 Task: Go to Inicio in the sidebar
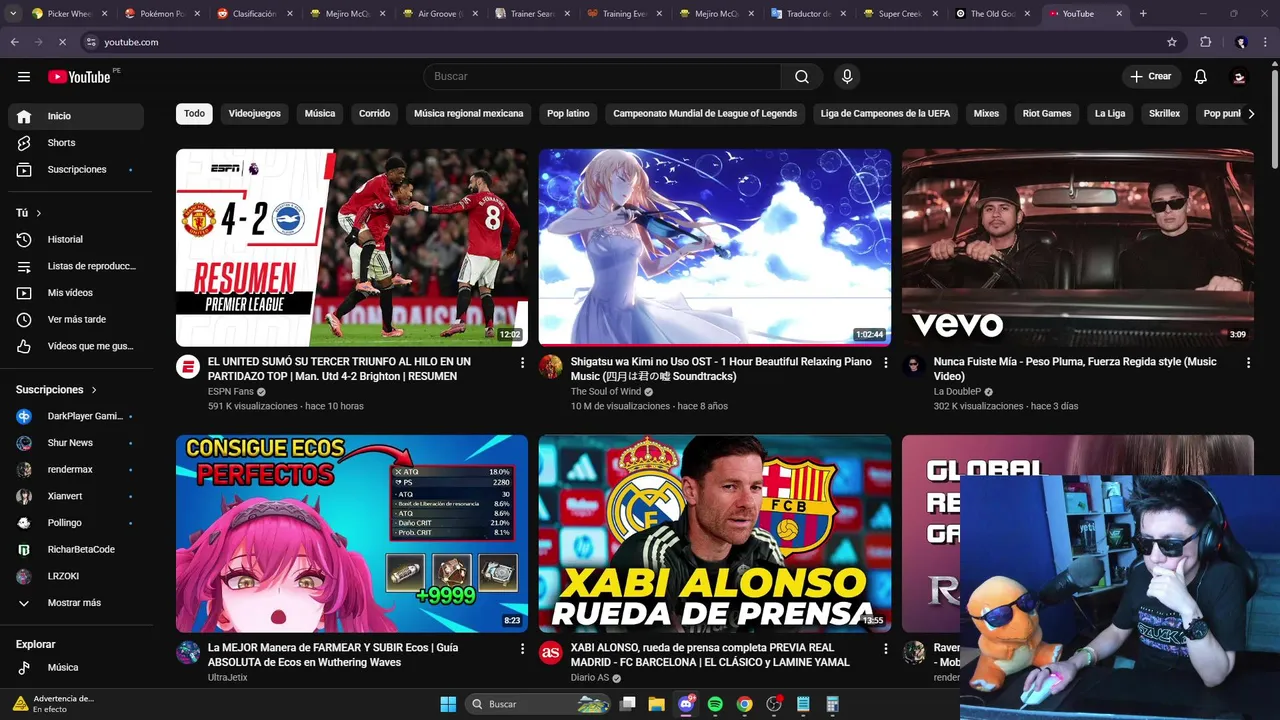tap(76, 116)
